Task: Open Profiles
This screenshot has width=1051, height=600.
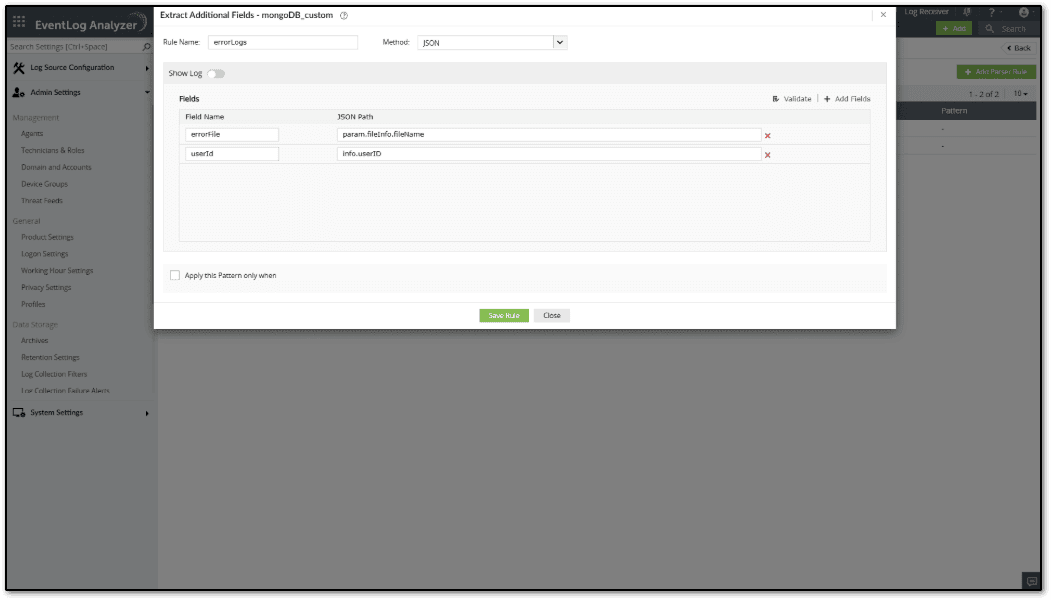Action: point(33,304)
